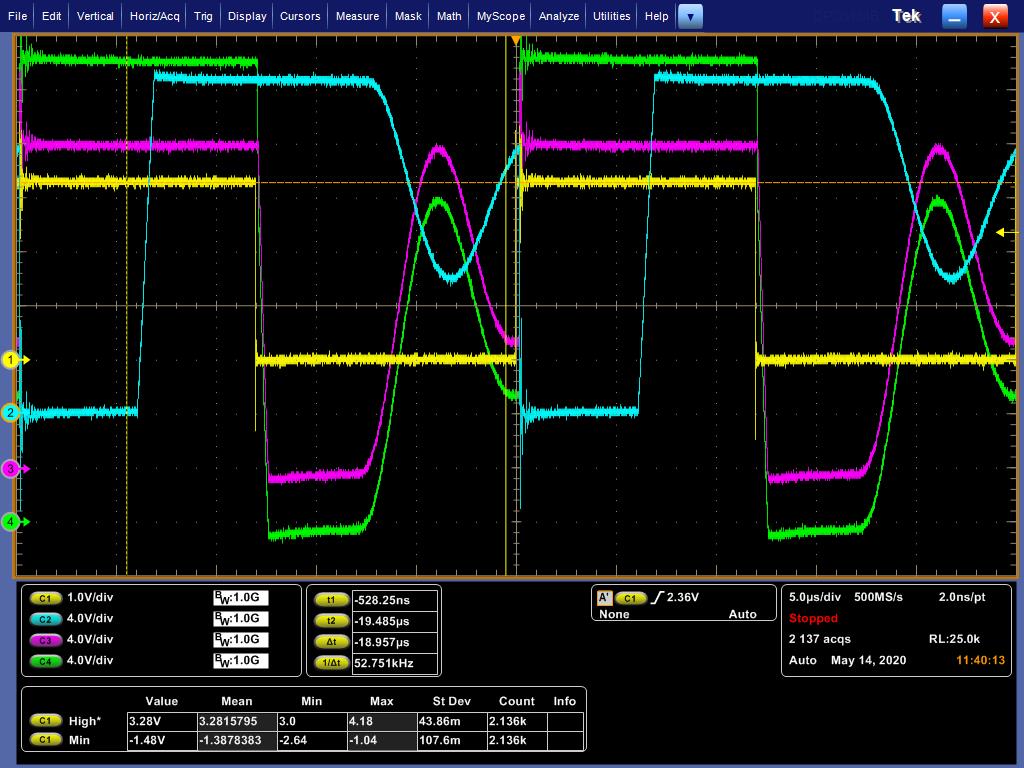This screenshot has height=768, width=1024.
Task: Click the C3 badge at 4.0V/div
Action: (45, 640)
